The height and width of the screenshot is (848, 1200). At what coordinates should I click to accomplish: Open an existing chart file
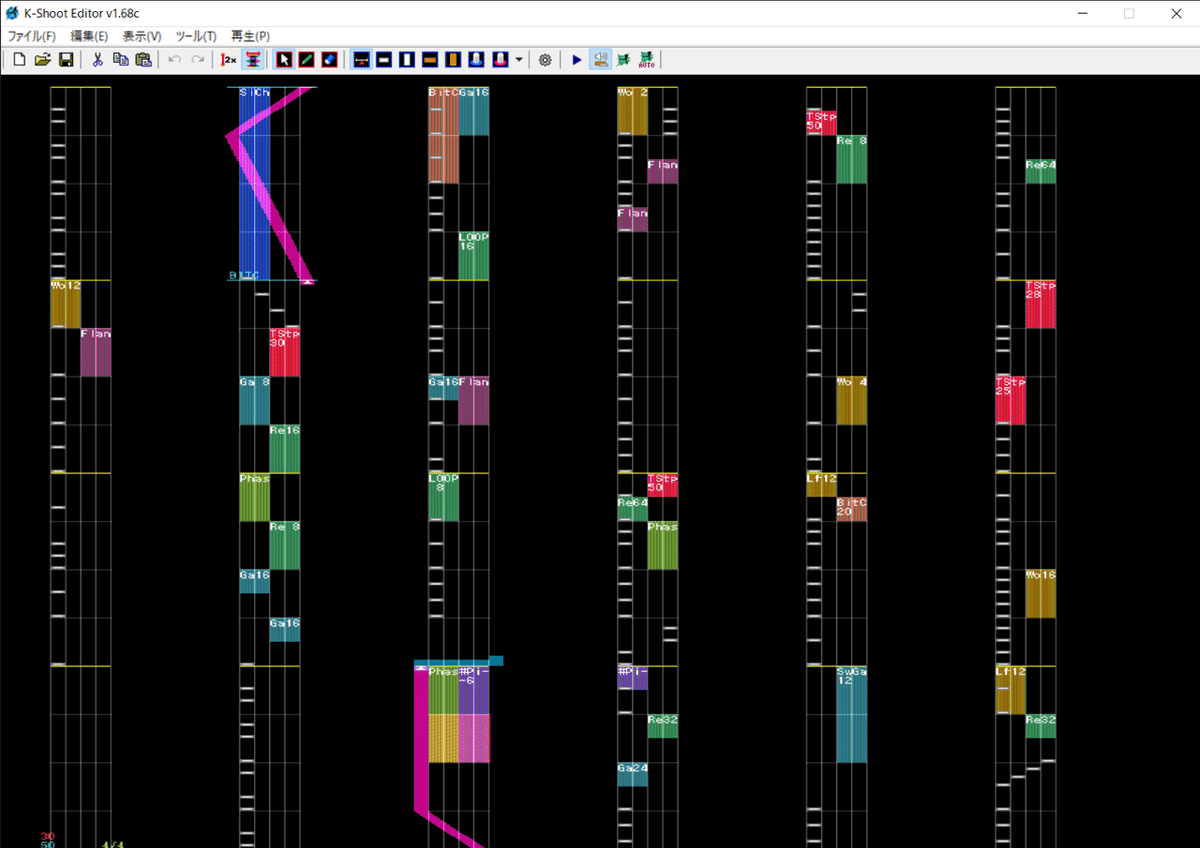pyautogui.click(x=43, y=60)
